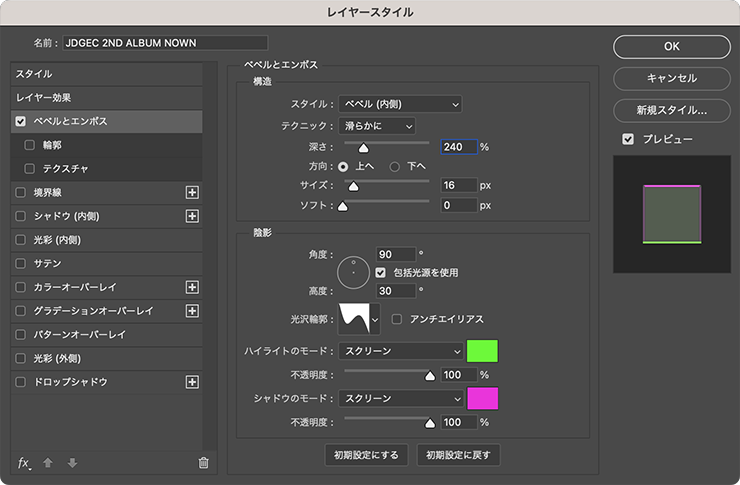Click the move effect down arrow
Viewport: 740px width, 485px height.
[x=71, y=462]
